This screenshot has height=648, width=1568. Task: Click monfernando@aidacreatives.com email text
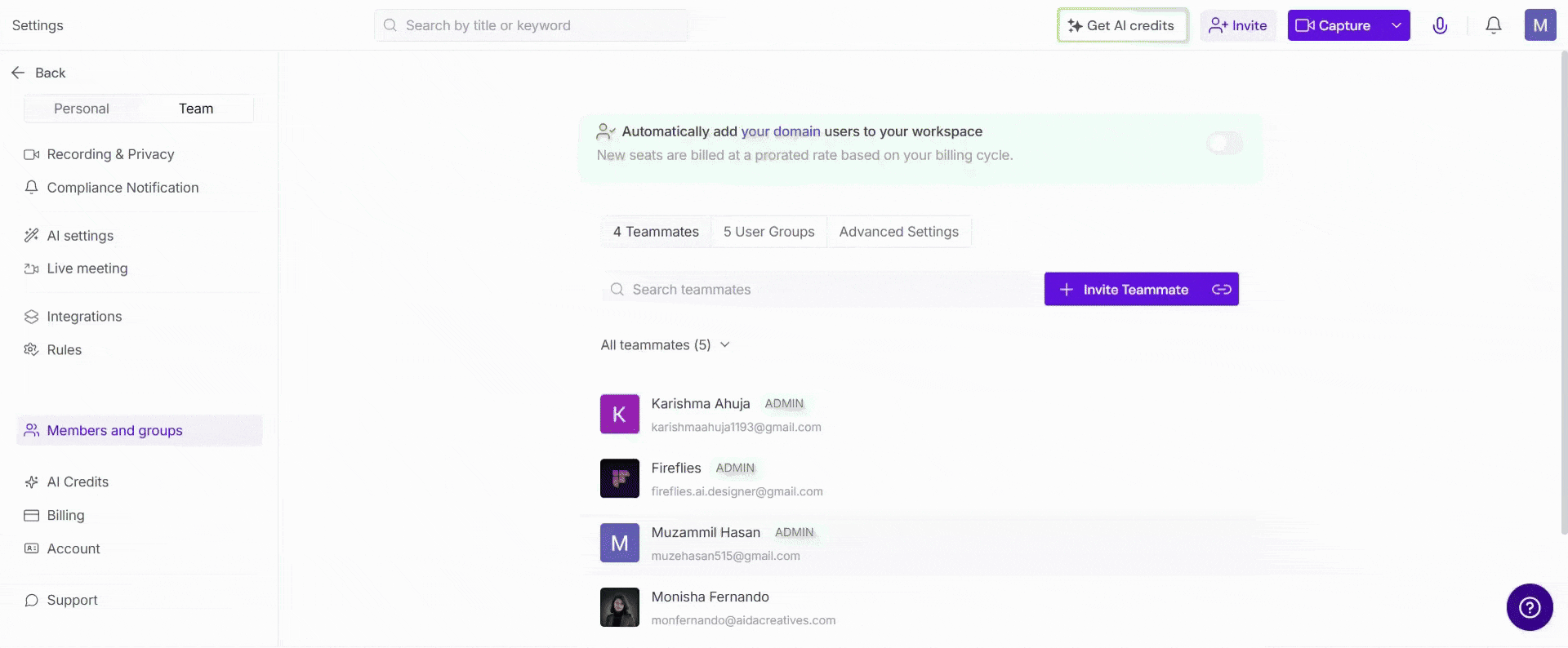[x=743, y=620]
